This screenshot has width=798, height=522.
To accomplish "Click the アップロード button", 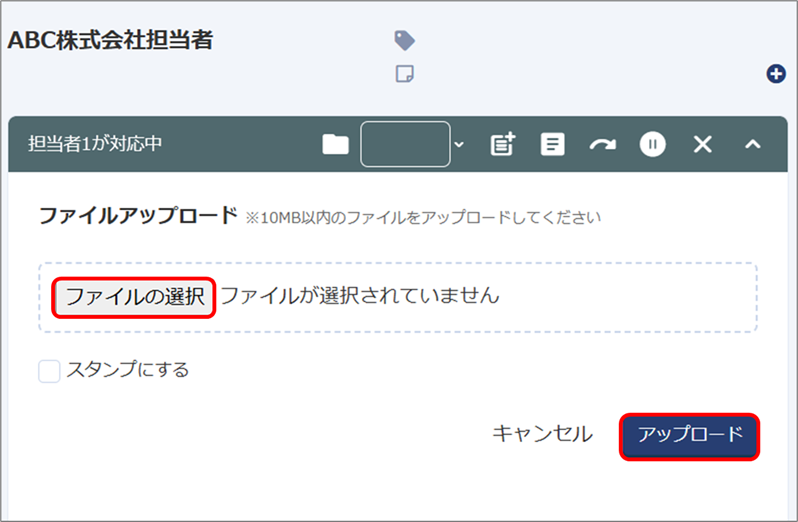I will point(690,437).
